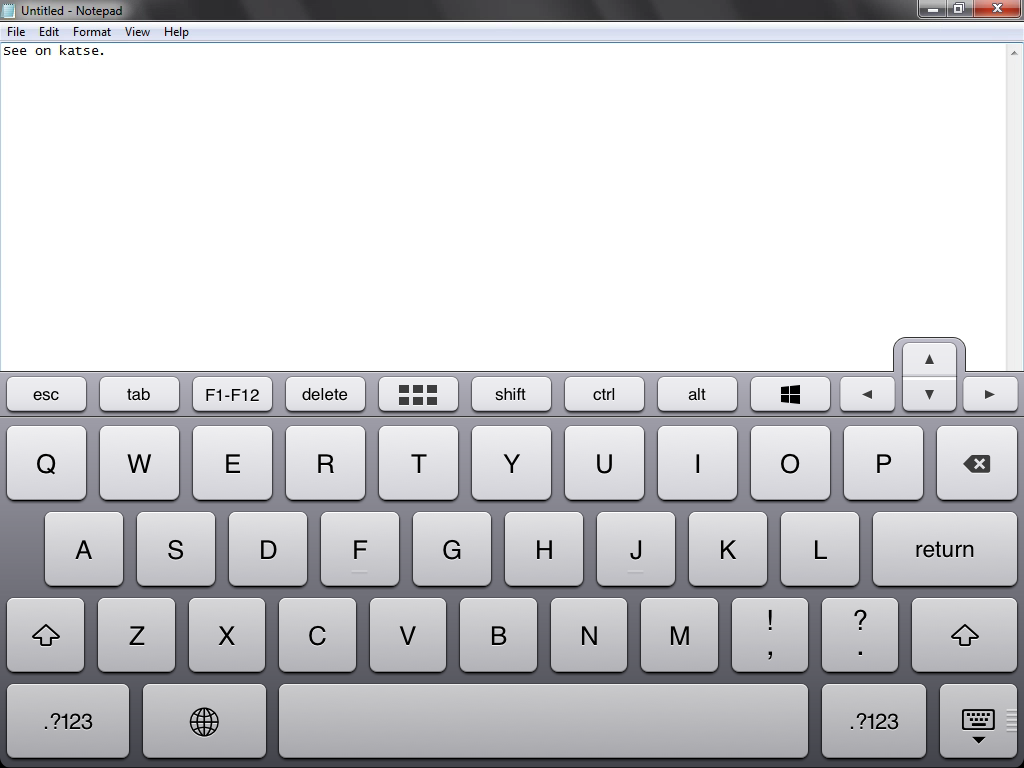Hide the on-screen keyboard

pyautogui.click(x=977, y=722)
